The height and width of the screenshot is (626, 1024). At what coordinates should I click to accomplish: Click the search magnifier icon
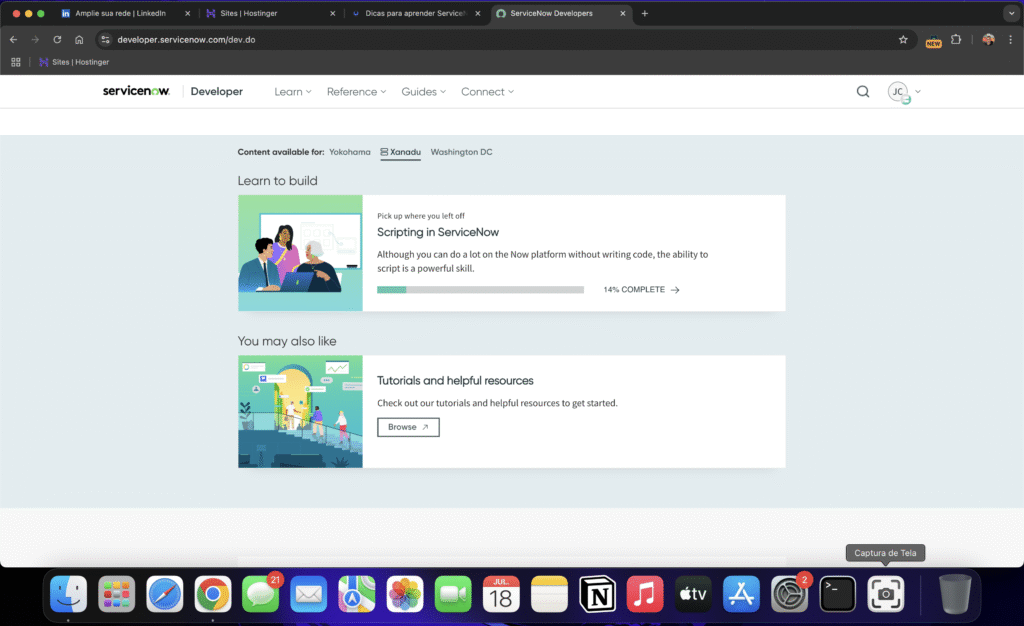click(x=863, y=91)
